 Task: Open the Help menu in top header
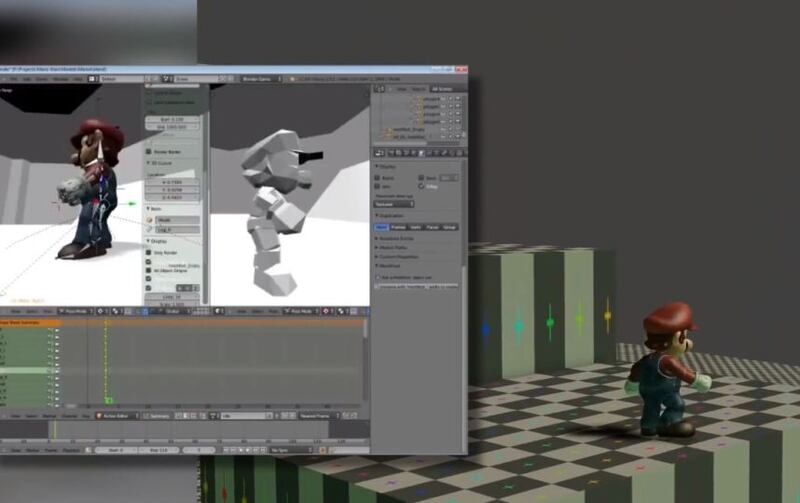(x=78, y=79)
